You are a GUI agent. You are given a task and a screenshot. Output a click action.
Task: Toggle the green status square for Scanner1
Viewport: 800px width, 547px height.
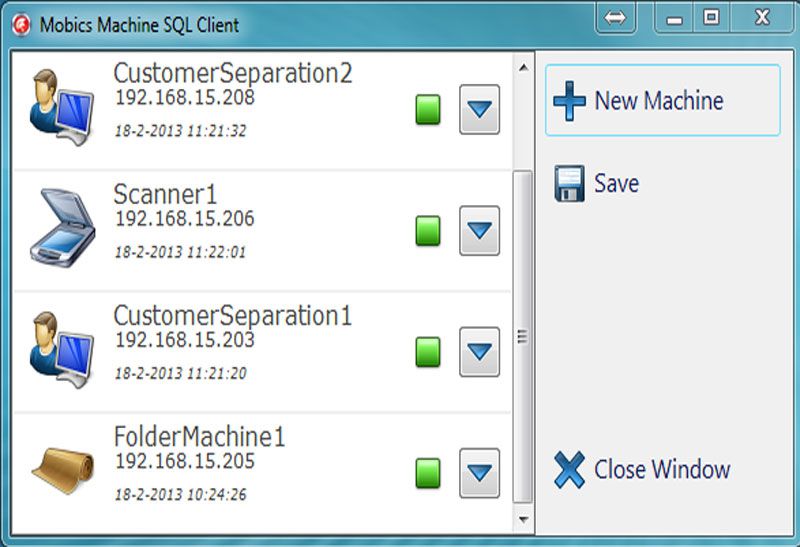pyautogui.click(x=428, y=231)
